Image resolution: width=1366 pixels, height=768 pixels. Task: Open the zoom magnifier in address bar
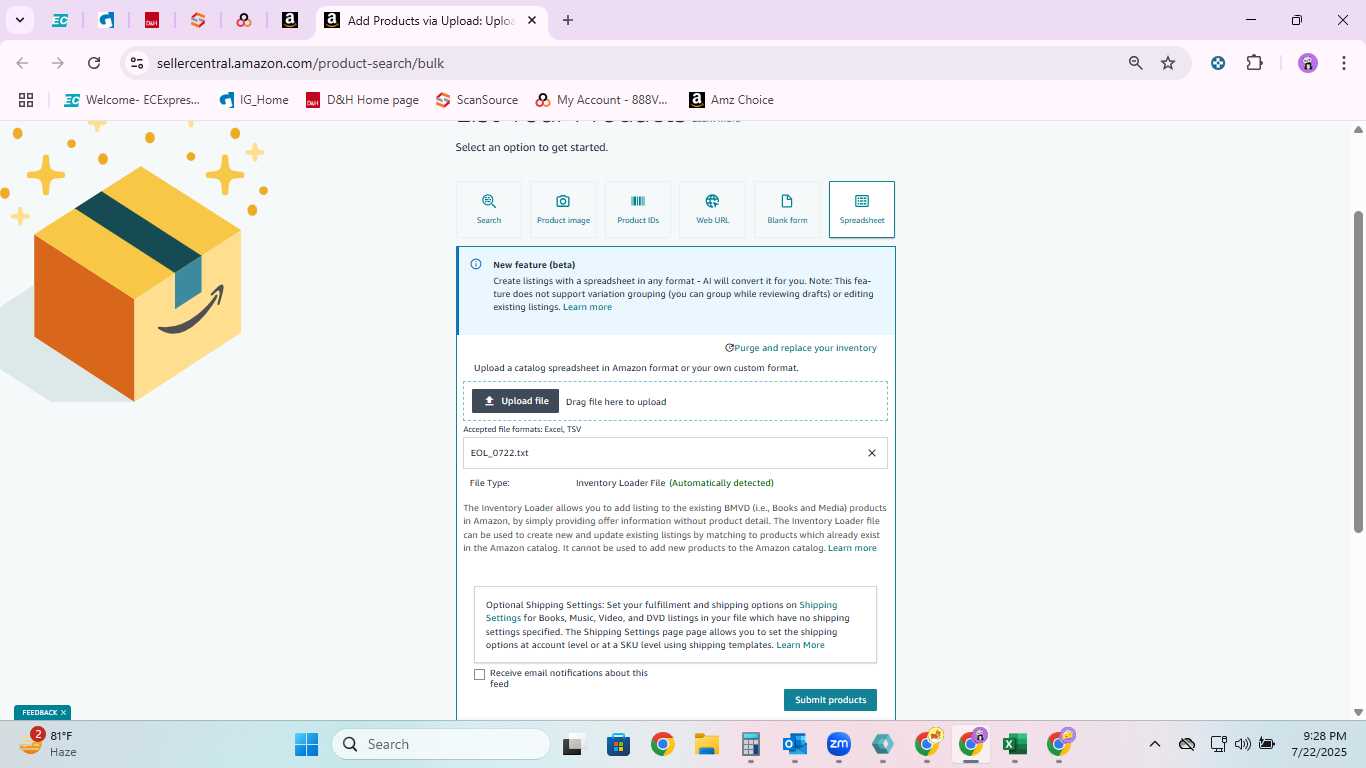[x=1135, y=63]
